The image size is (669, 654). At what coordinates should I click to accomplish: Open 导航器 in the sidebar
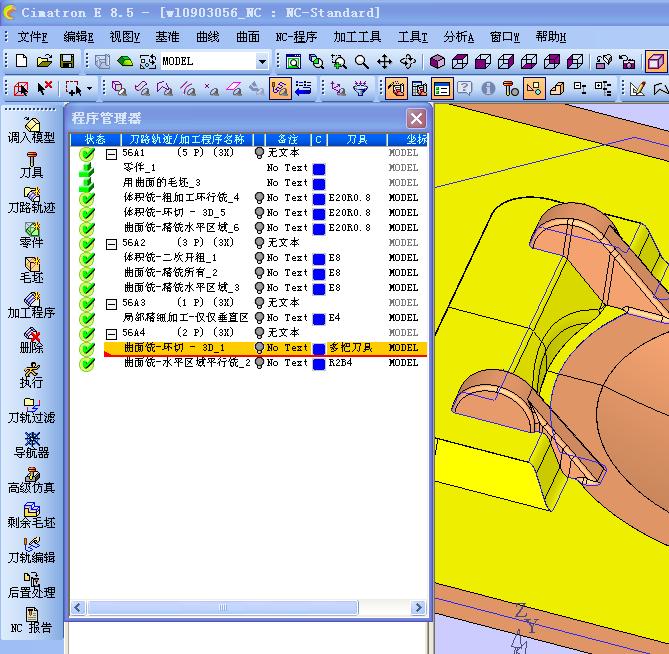[31, 445]
